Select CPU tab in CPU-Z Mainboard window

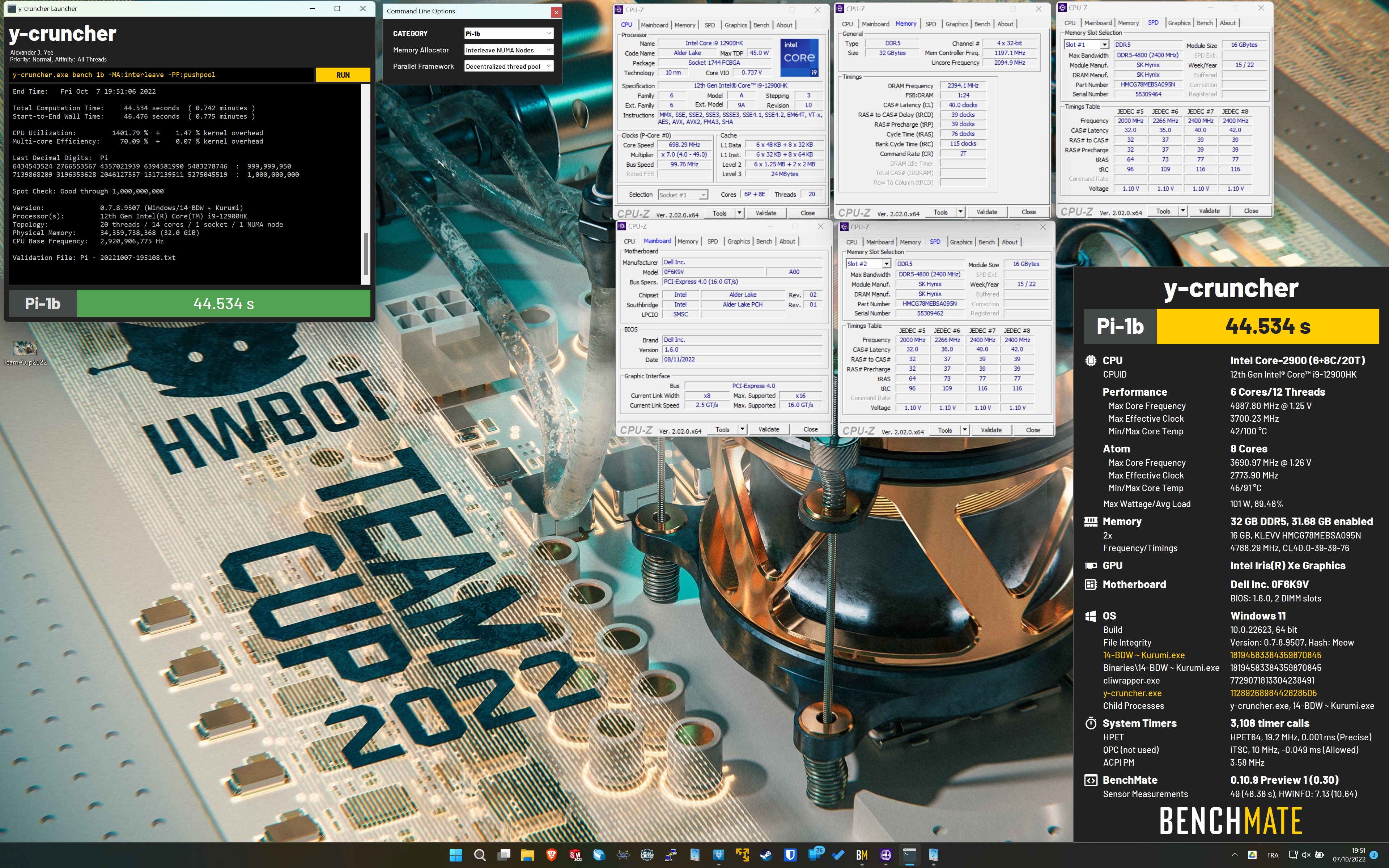[x=630, y=242]
